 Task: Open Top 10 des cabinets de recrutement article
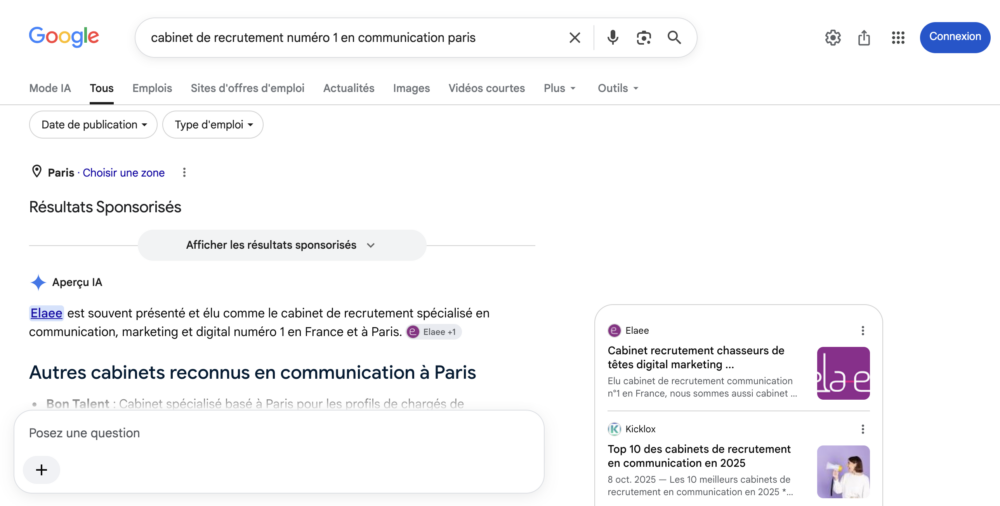point(699,456)
